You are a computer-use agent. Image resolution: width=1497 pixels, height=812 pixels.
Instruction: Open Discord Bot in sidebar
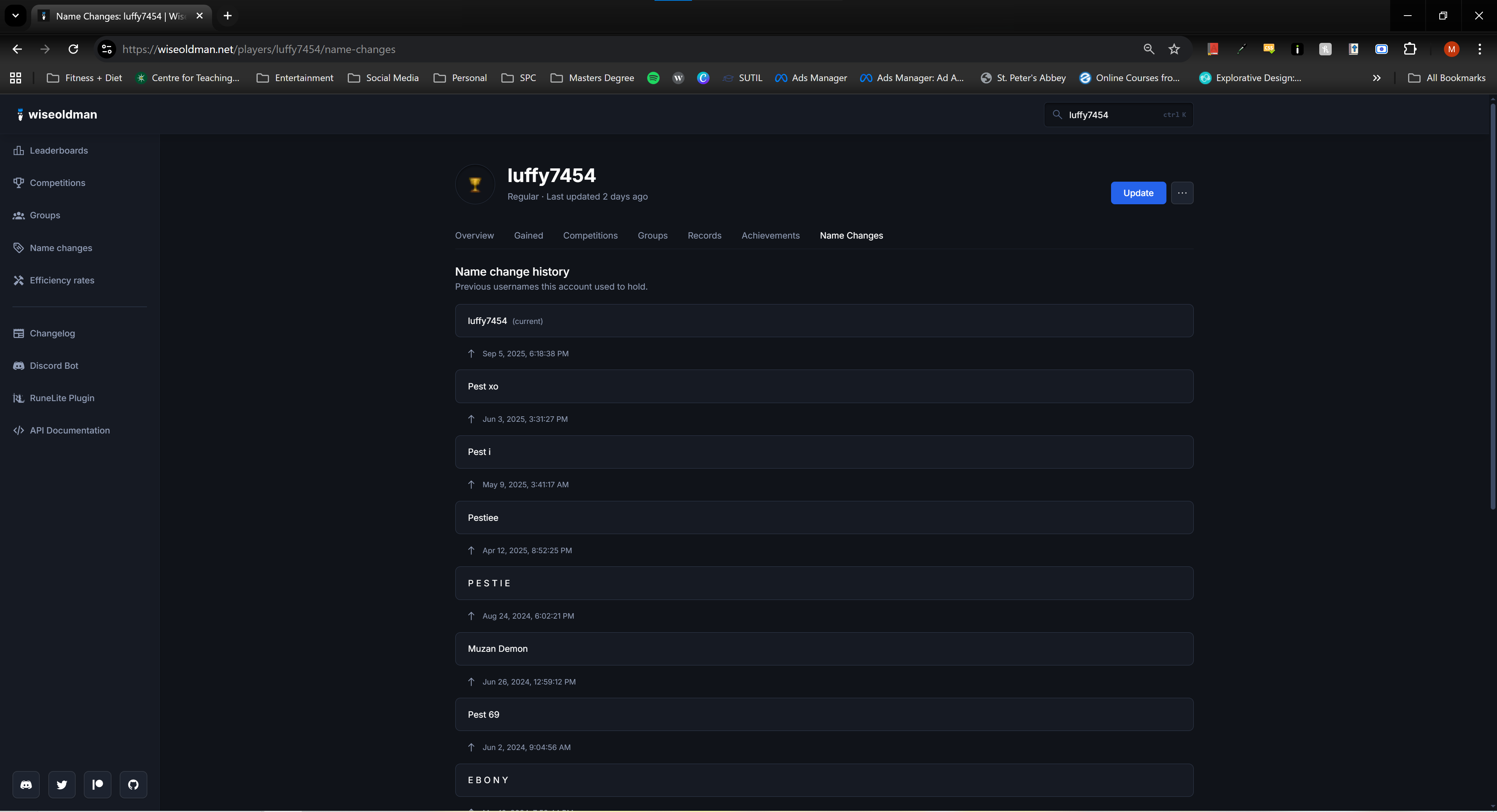click(46, 366)
